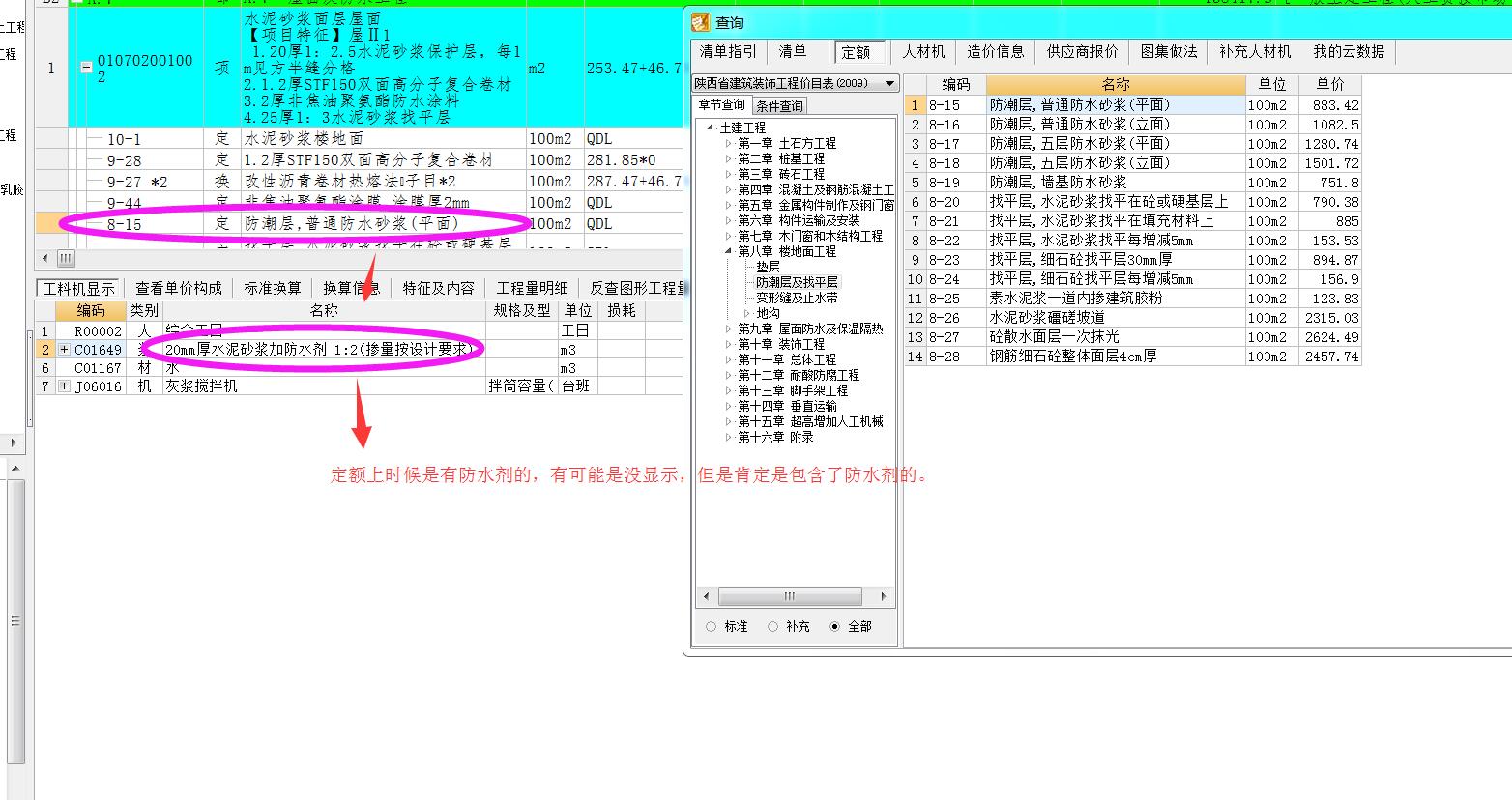Expand 第四章 混凝土及钢筋混凝土 node
Screen dimensions: 1512x800
[729, 189]
